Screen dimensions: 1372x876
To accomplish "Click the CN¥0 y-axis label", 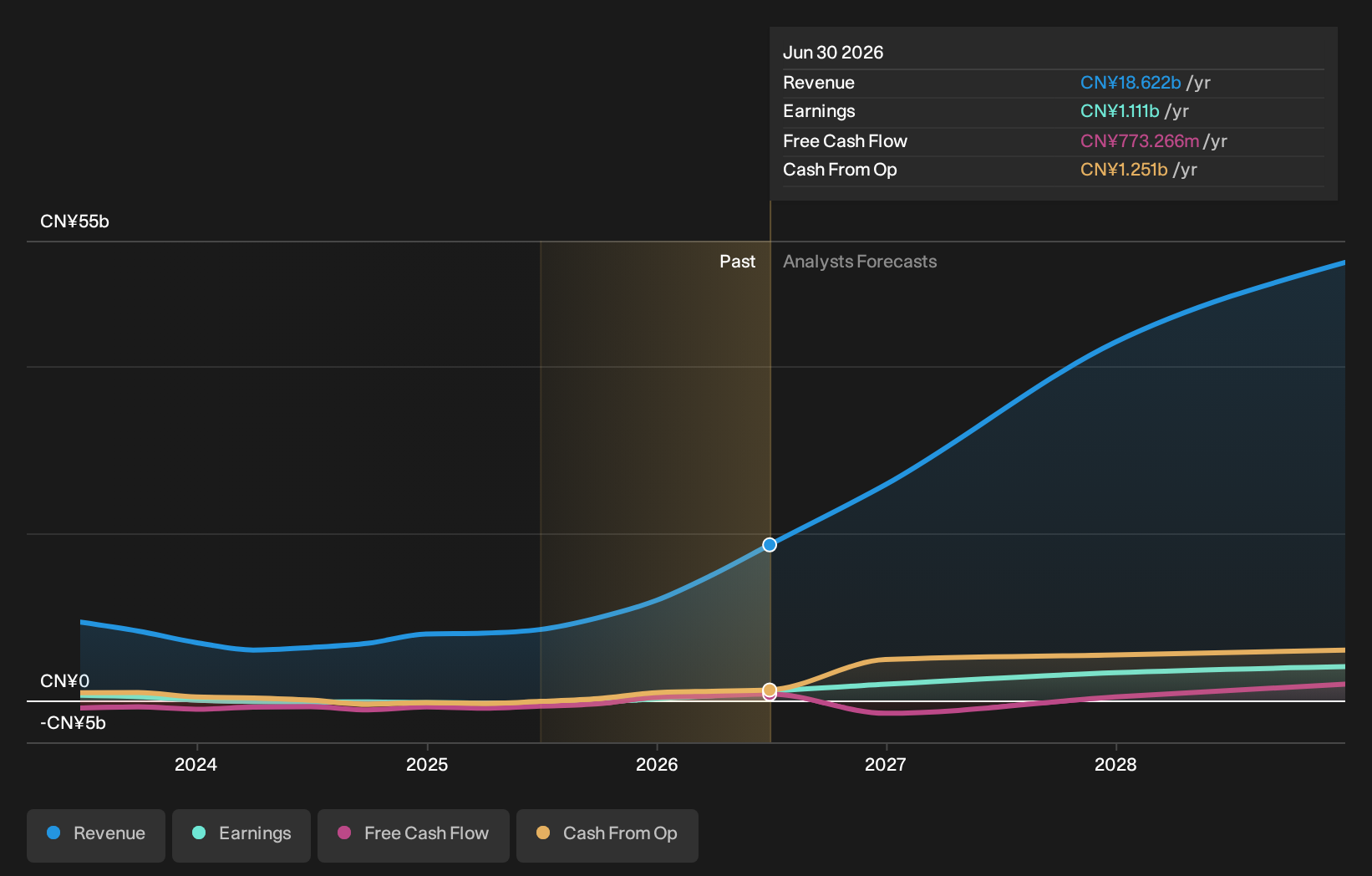I will coord(64,681).
